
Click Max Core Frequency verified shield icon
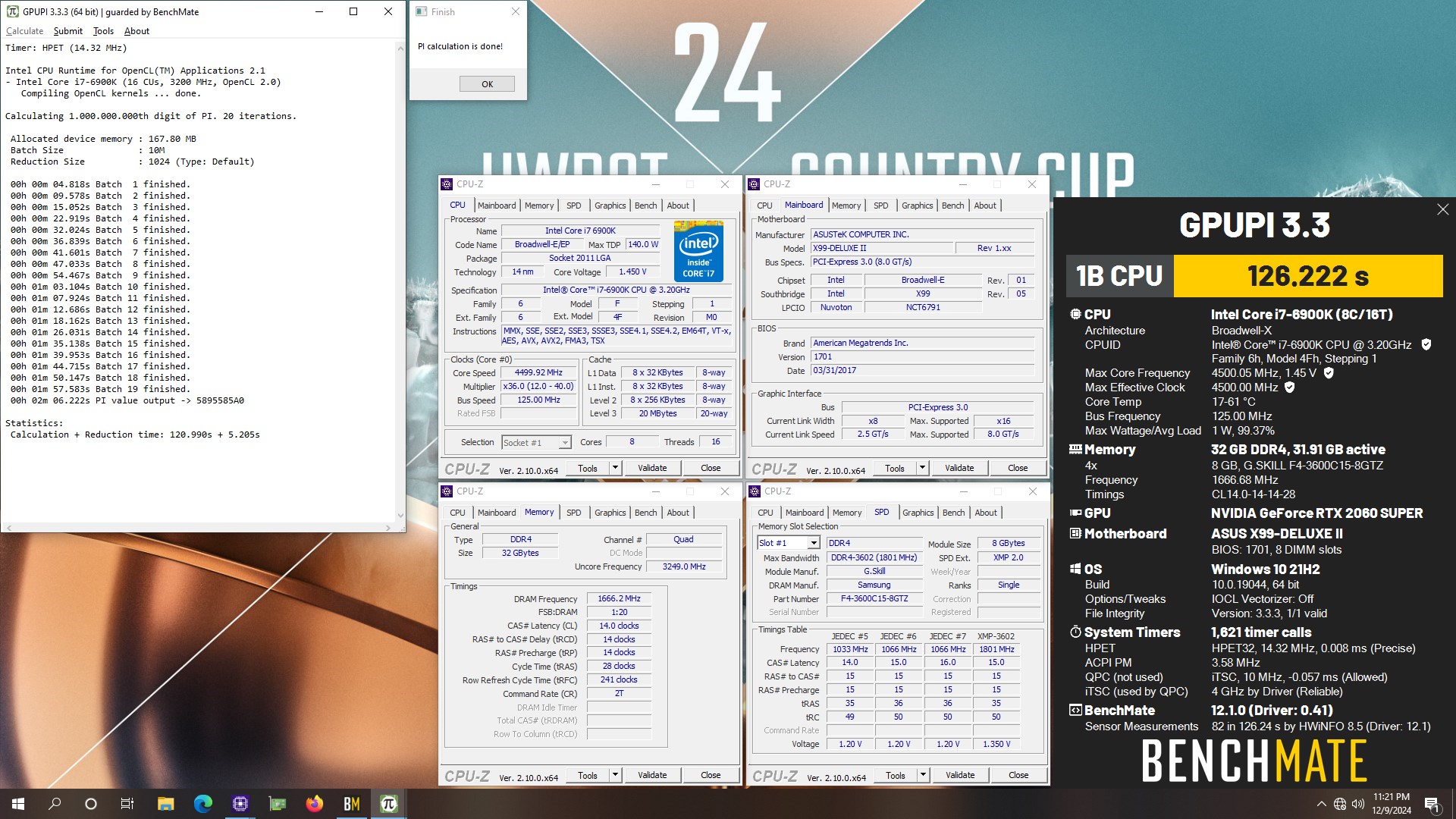pyautogui.click(x=1329, y=372)
